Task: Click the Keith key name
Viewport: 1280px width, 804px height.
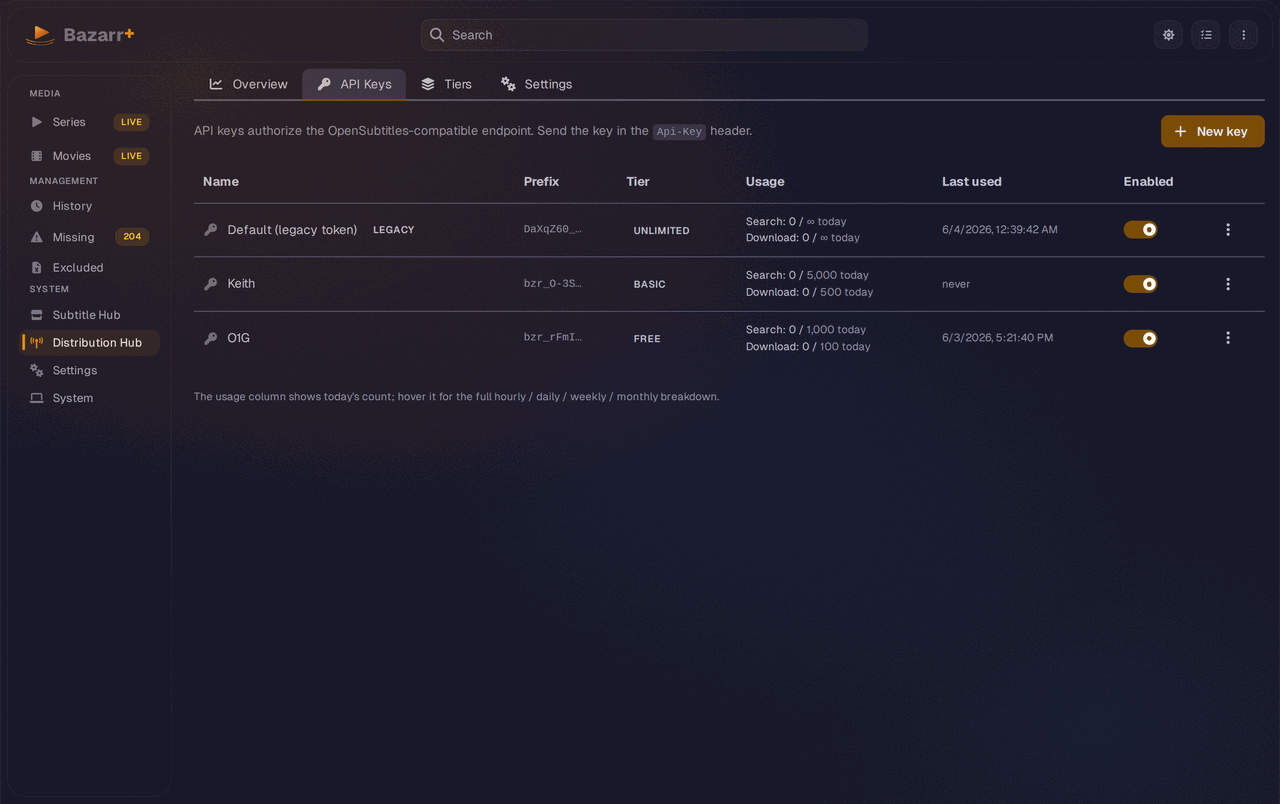Action: click(x=241, y=284)
